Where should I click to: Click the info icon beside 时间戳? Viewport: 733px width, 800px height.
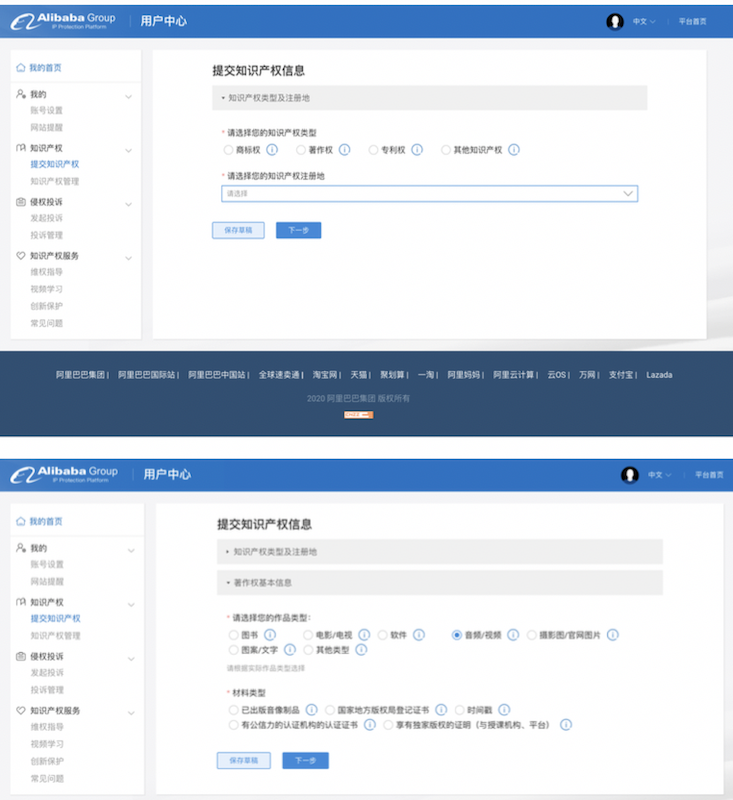(505, 710)
